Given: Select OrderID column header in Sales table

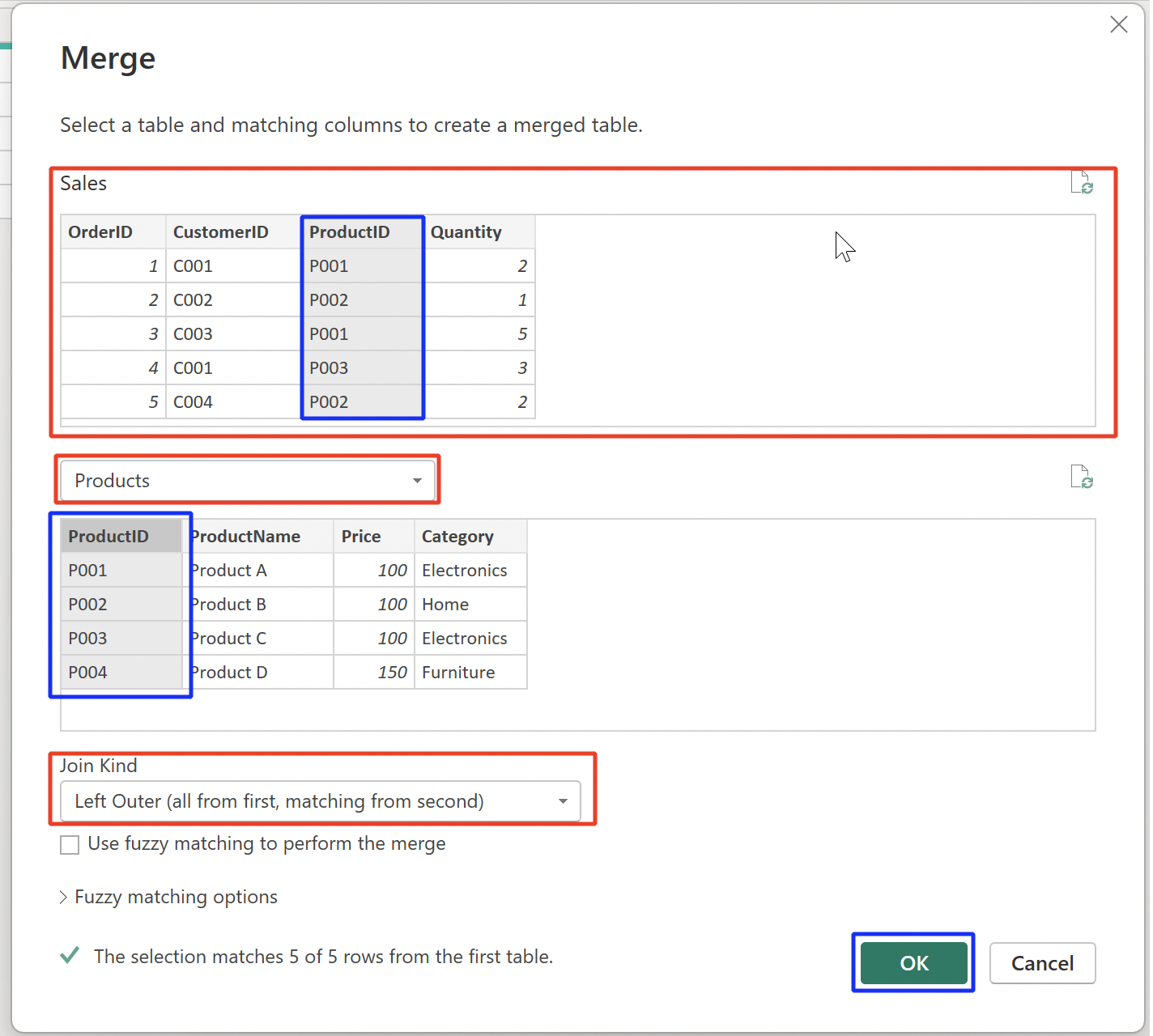Looking at the screenshot, I should [x=113, y=232].
